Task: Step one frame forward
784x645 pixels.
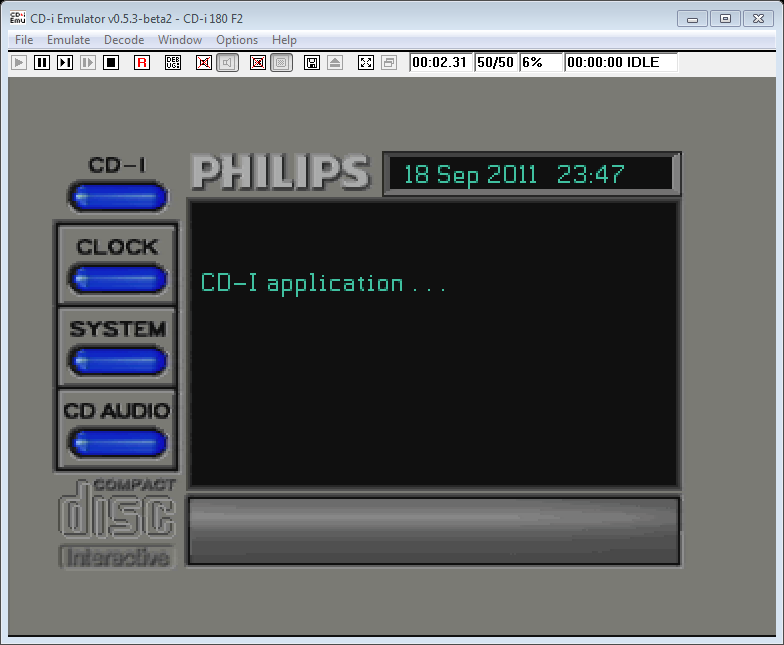Action: tap(65, 62)
